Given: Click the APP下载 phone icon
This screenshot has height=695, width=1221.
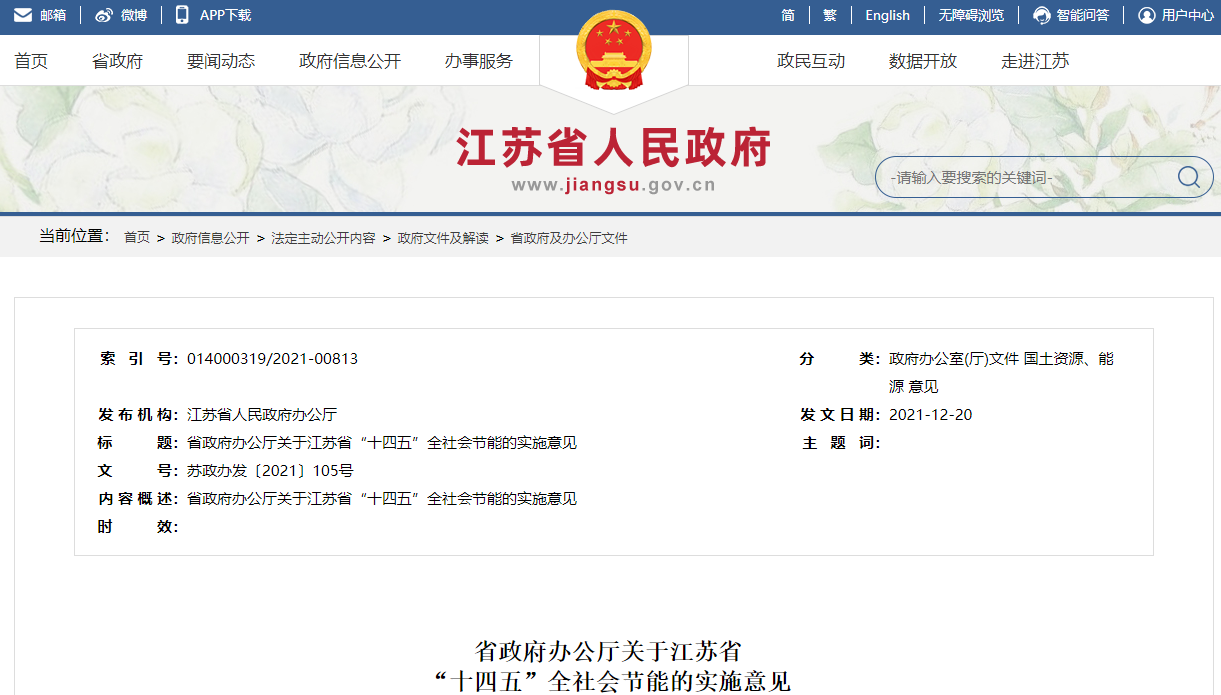Looking at the screenshot, I should [182, 15].
